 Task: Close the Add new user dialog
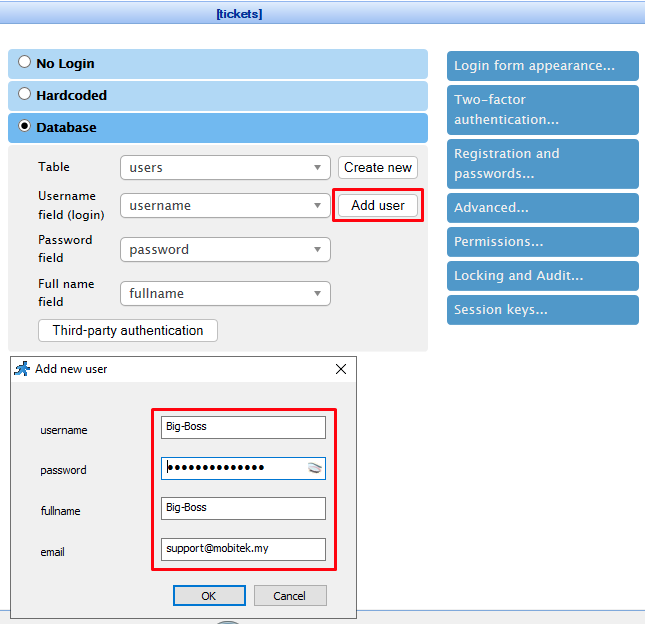341,369
